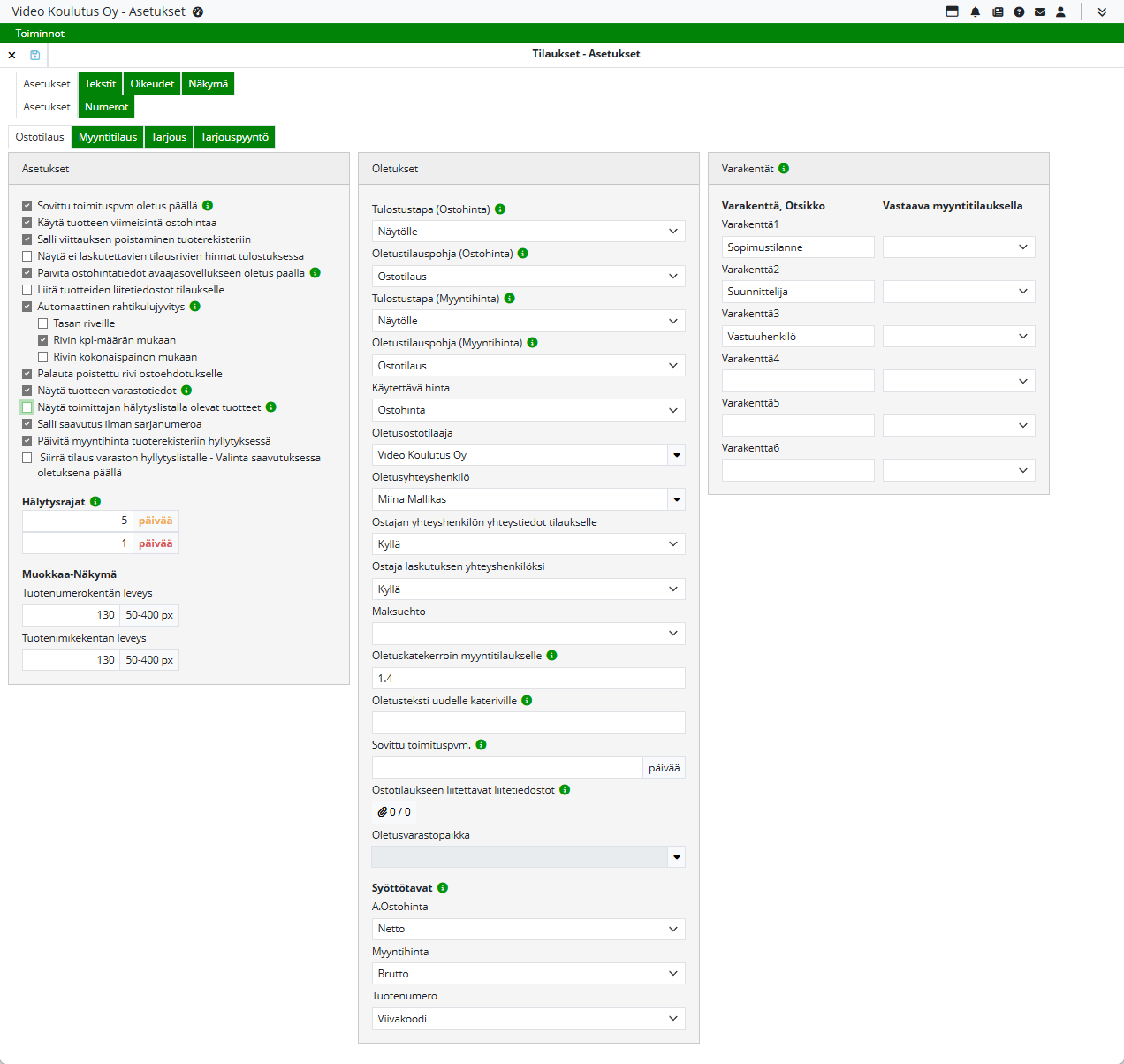Open the Käytettävä hinta dropdown
This screenshot has width=1124, height=1064.
[x=528, y=410]
